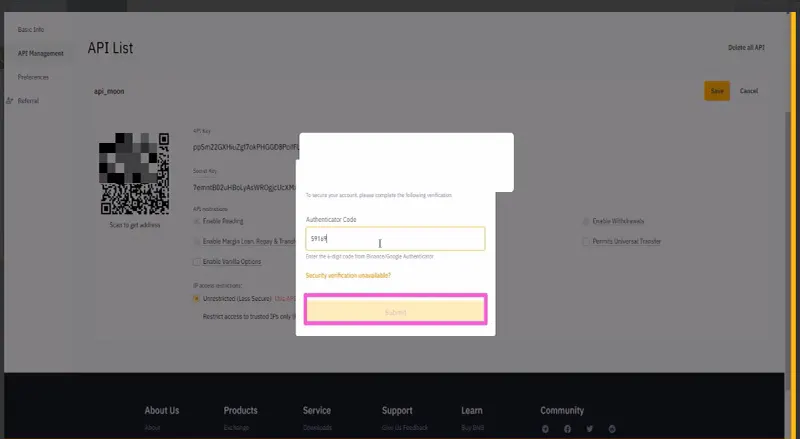This screenshot has height=439, width=800.
Task: Click the Save button for api_moon
Action: [x=717, y=91]
